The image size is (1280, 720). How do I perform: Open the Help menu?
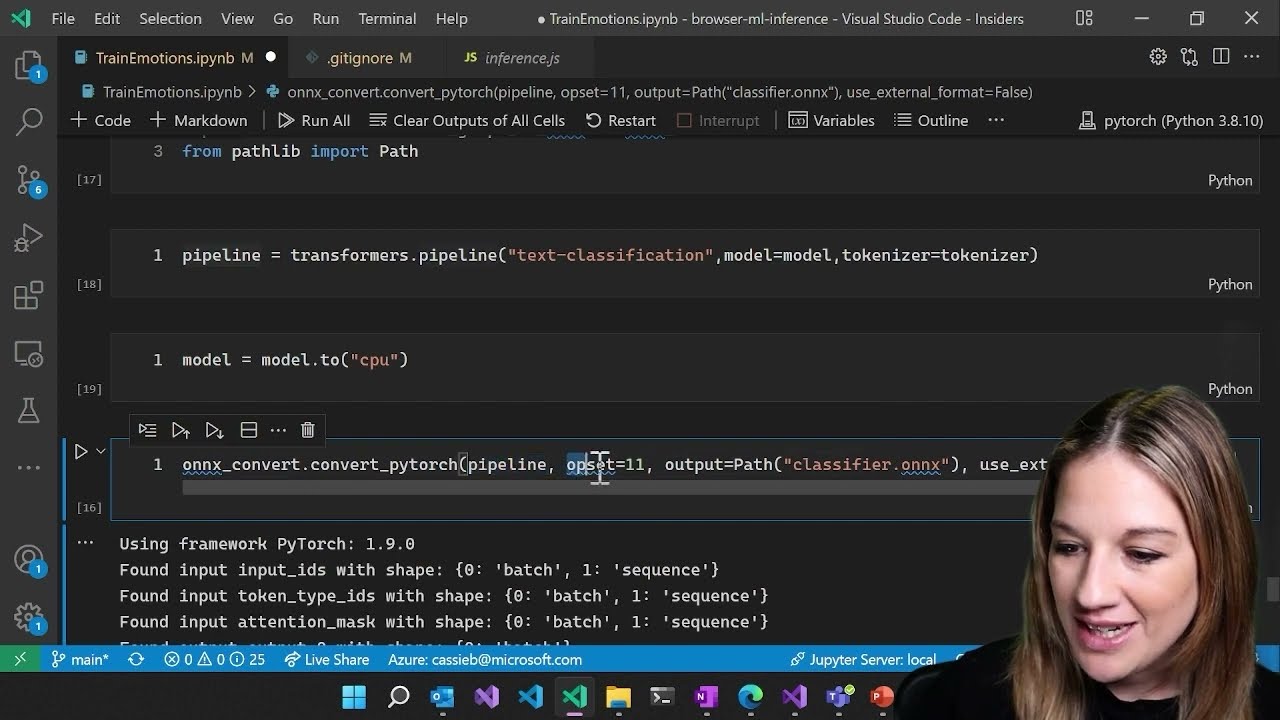pos(452,18)
